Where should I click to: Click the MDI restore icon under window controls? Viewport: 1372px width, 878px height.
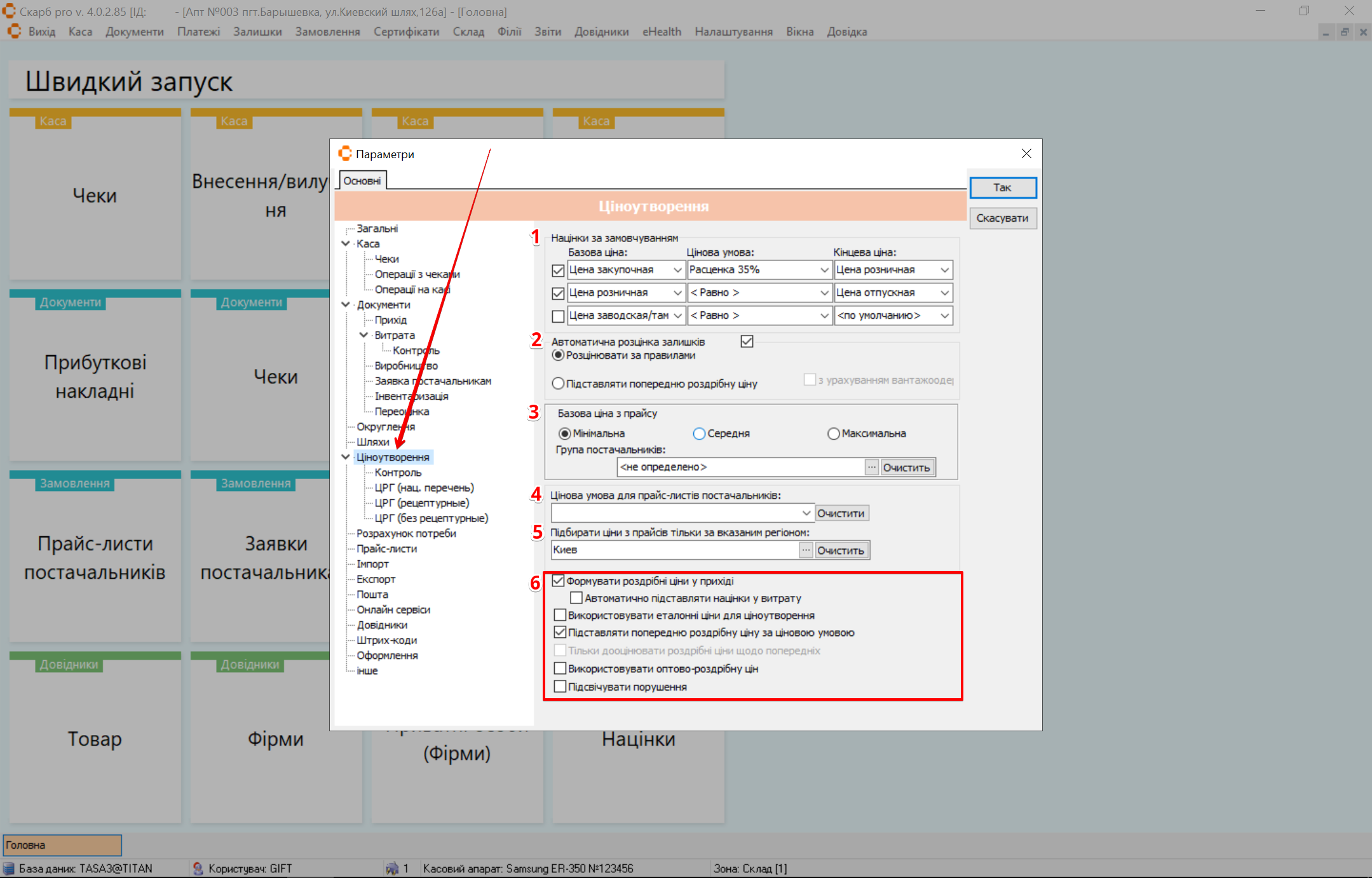[1344, 32]
